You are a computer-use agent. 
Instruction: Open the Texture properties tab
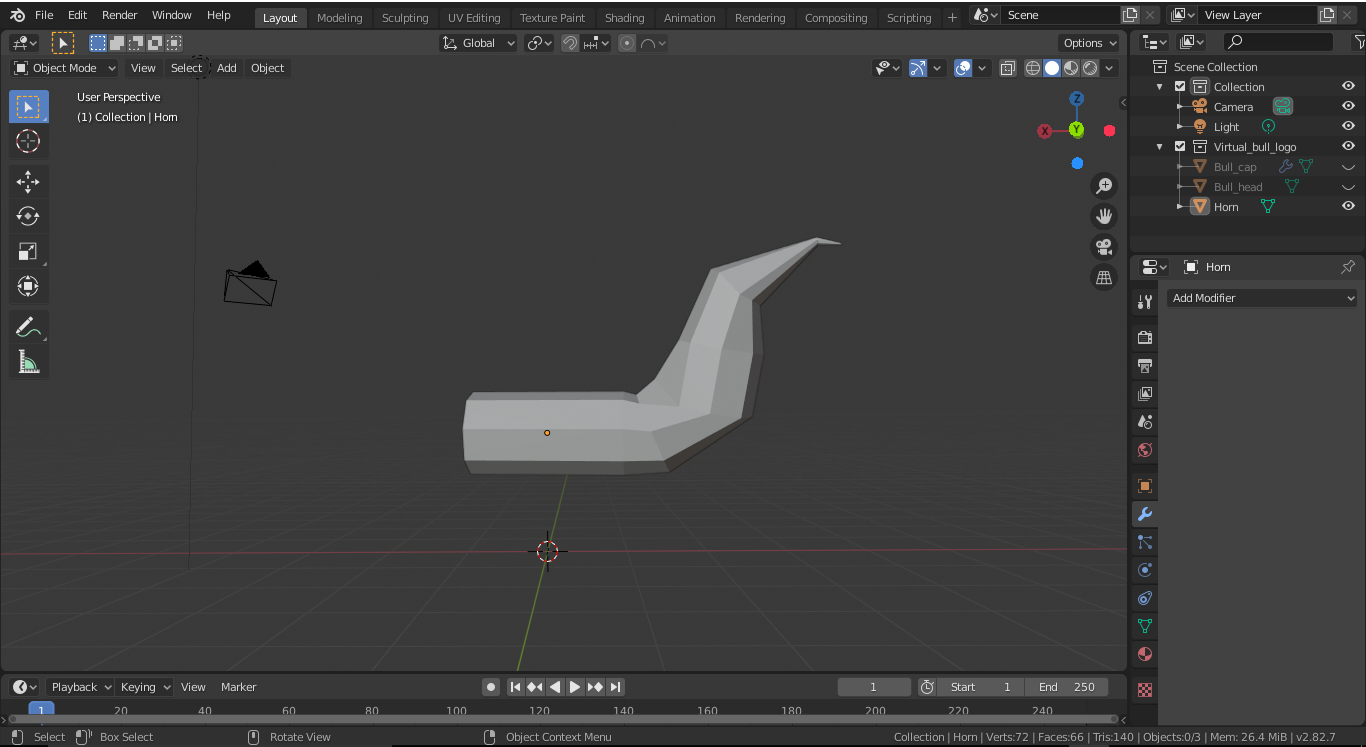click(1145, 690)
